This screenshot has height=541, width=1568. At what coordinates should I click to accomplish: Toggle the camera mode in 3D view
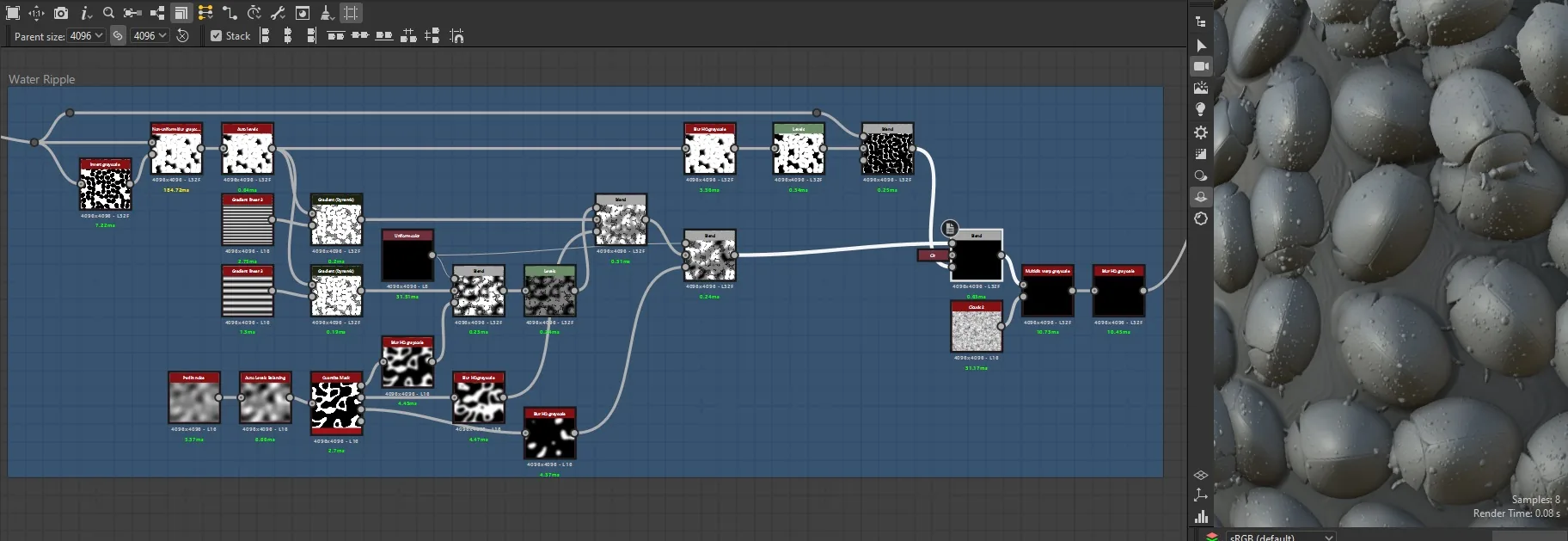coord(1201,66)
